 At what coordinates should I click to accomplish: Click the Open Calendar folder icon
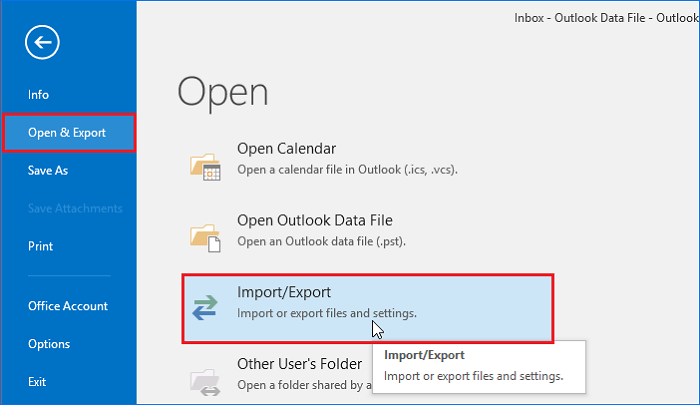click(x=204, y=167)
